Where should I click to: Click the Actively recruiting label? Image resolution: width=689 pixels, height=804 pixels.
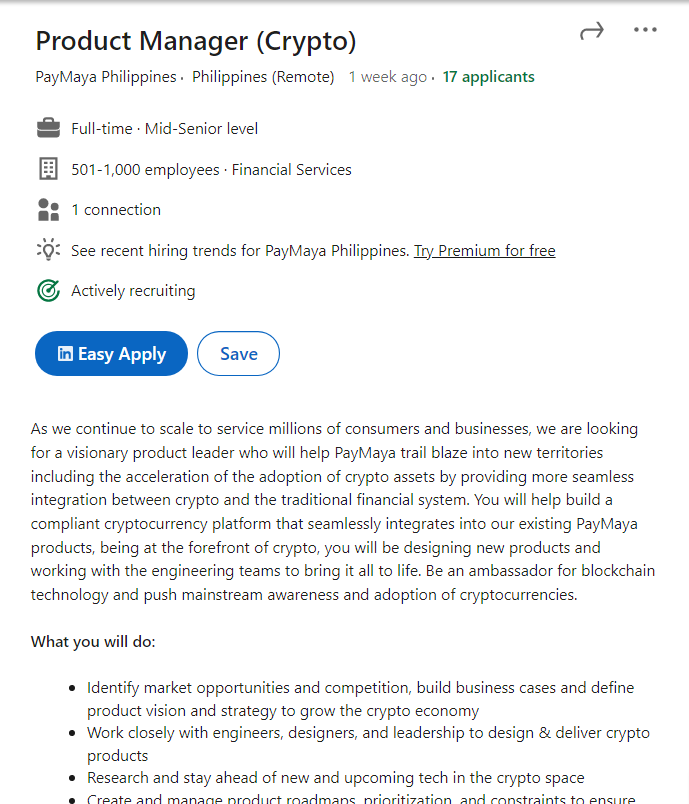(x=133, y=291)
